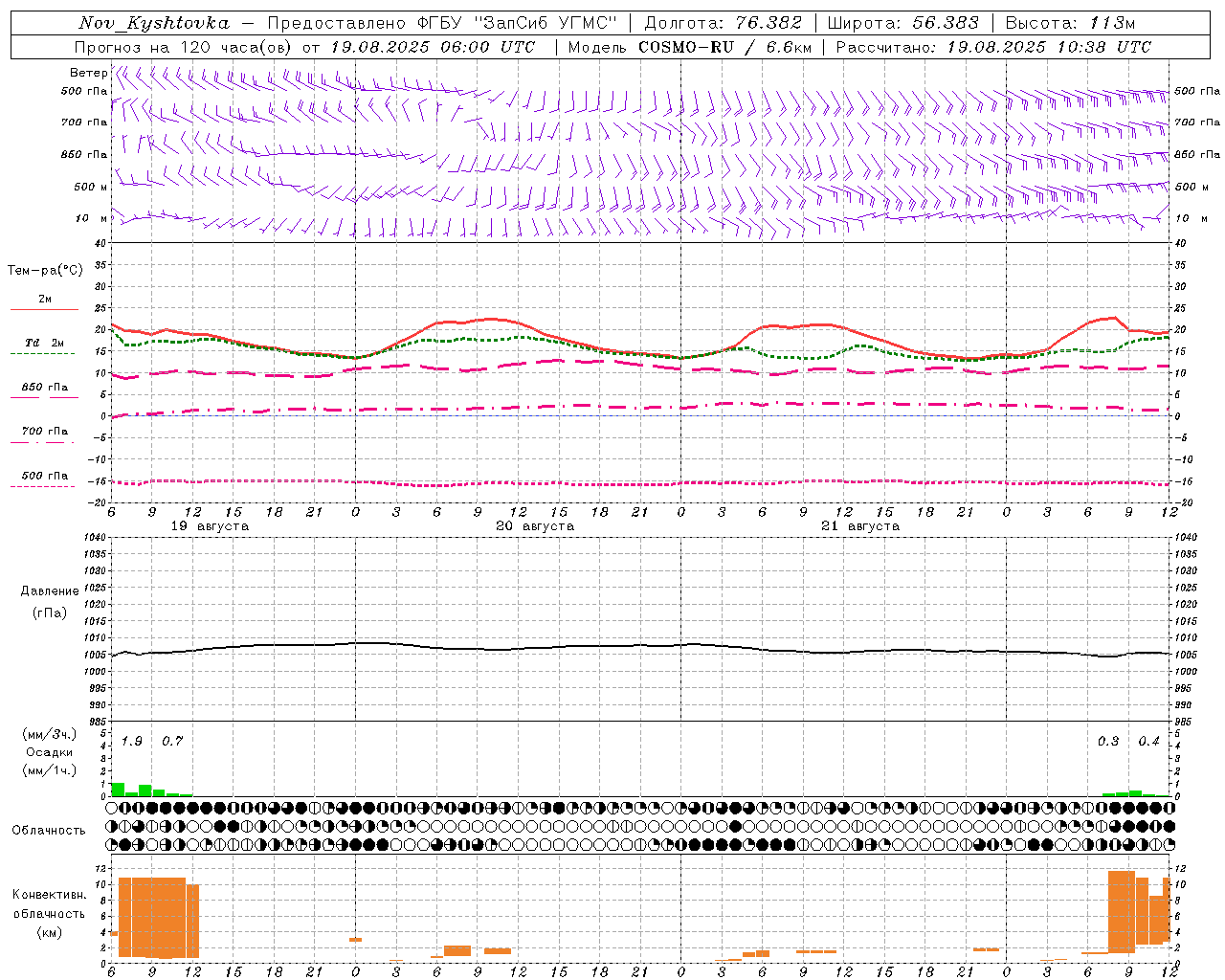This screenshot has width=1225, height=980.
Task: Click the Конвективн. convective cloud label
Action: (49, 894)
